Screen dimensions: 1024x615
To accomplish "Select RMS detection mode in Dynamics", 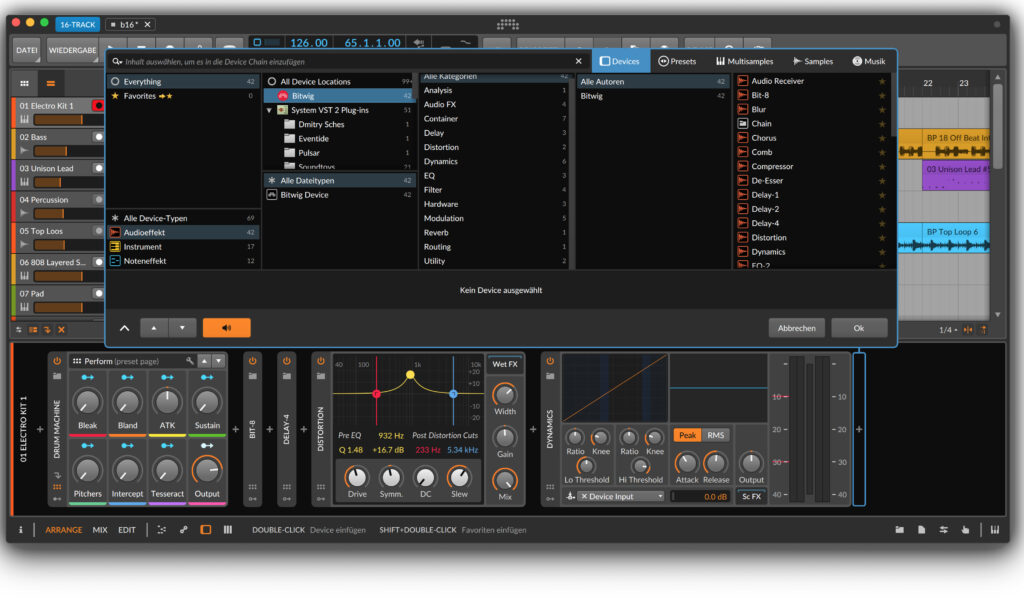I will tap(716, 435).
